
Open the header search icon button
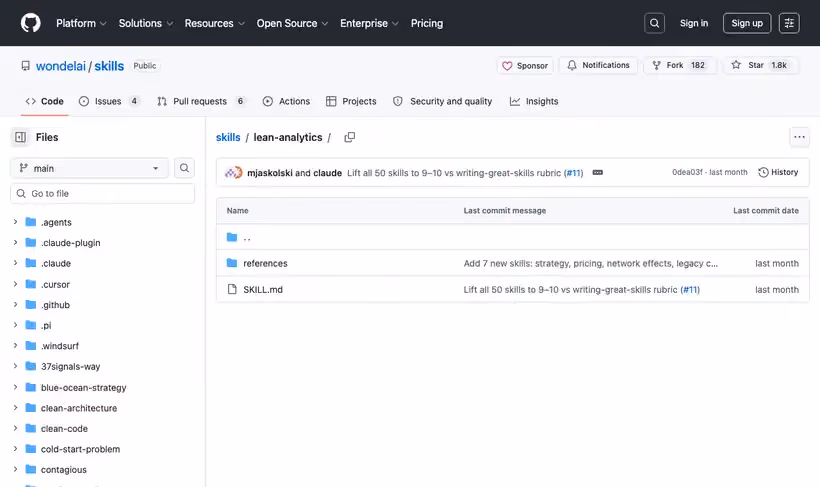[654, 23]
